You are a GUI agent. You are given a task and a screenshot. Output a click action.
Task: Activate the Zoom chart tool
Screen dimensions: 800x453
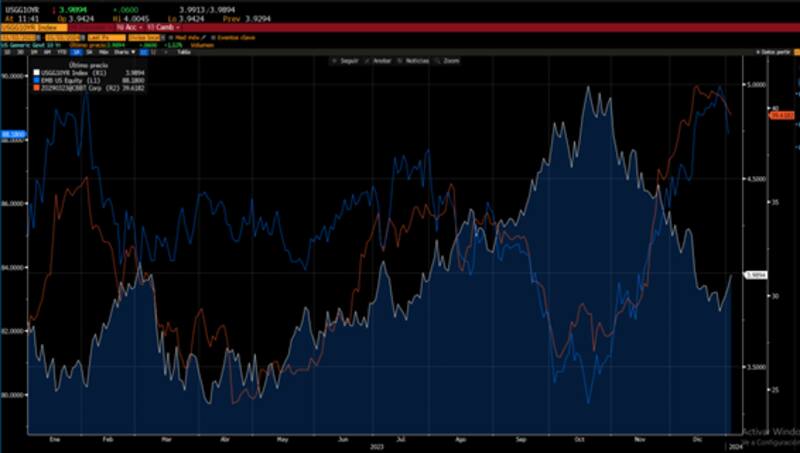click(450, 61)
